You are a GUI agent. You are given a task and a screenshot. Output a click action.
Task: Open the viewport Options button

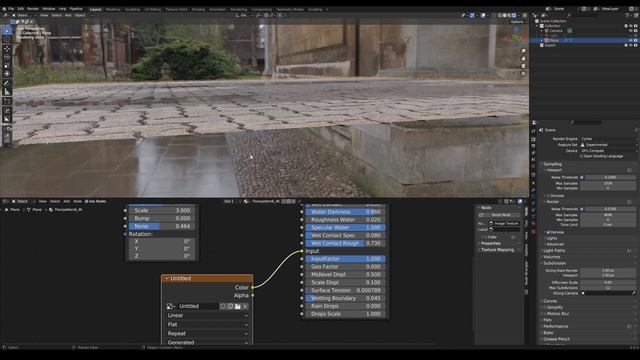coord(517,22)
